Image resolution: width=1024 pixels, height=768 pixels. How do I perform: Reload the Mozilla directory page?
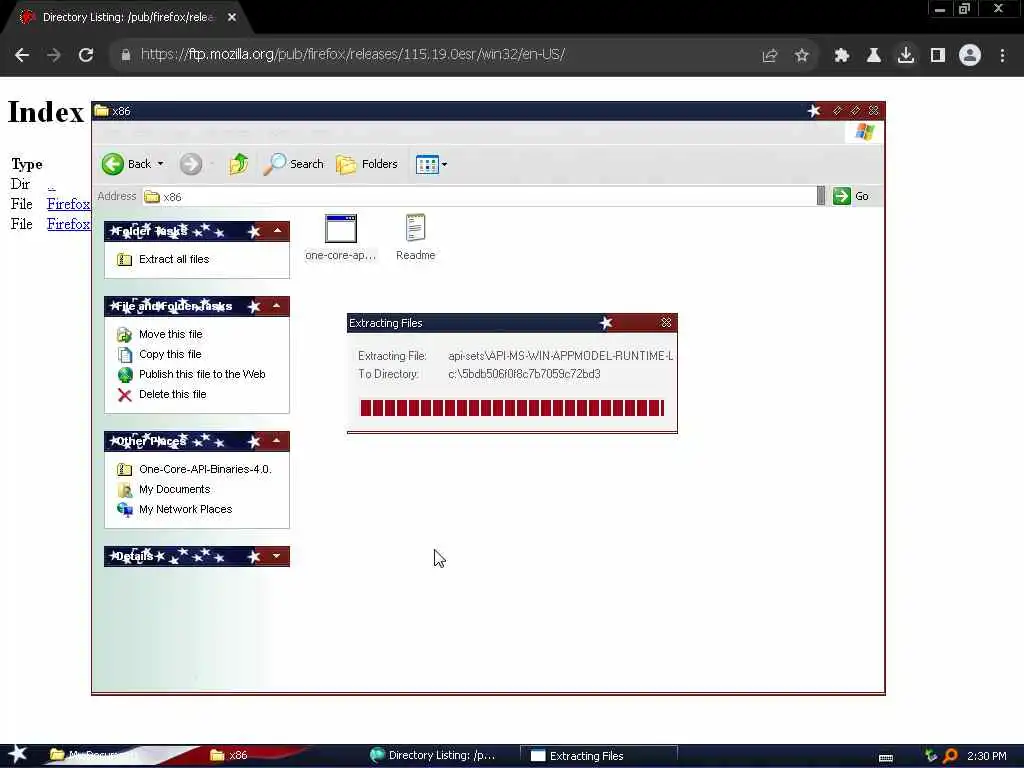[86, 55]
